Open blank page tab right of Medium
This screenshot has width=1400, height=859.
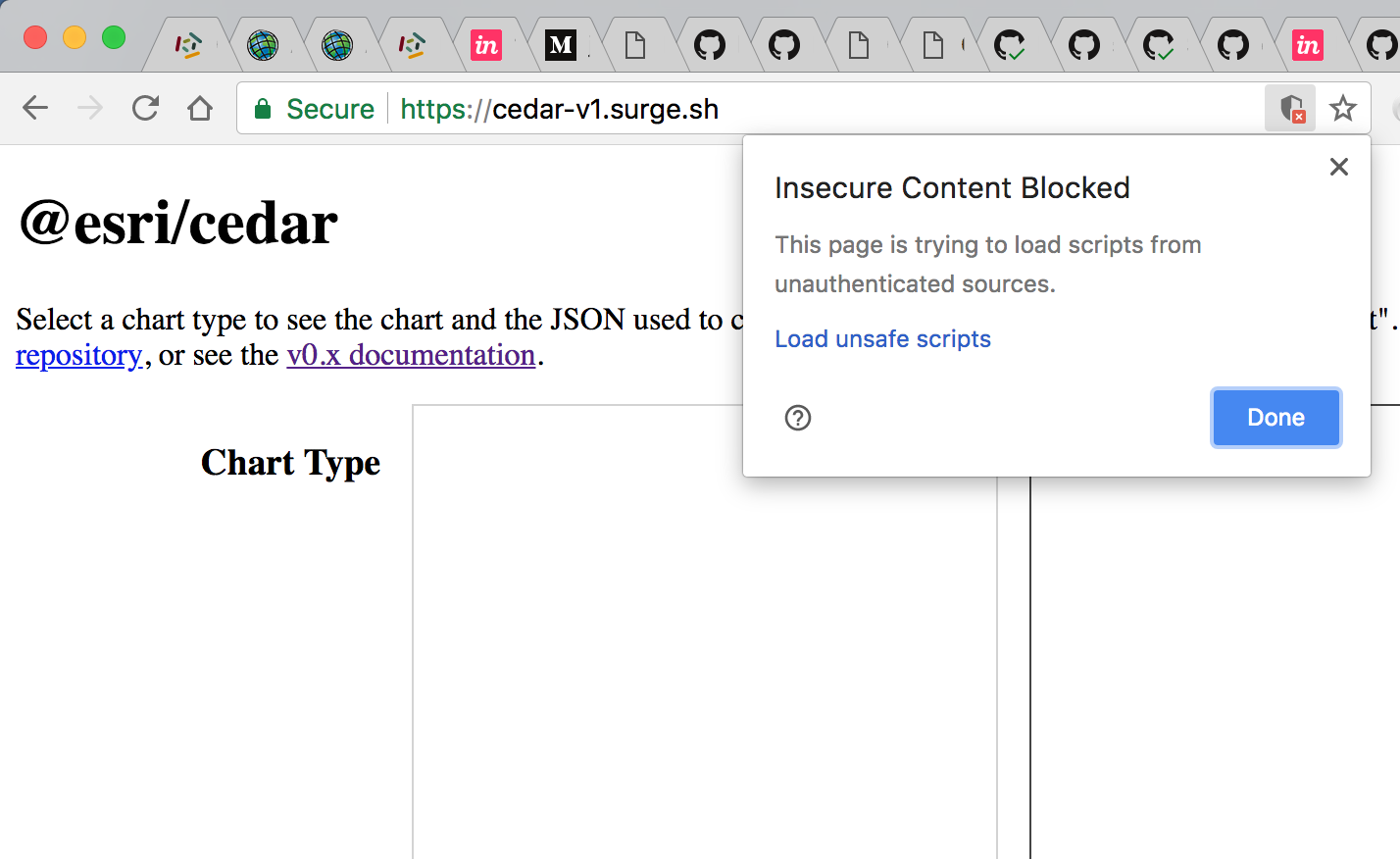click(x=635, y=45)
